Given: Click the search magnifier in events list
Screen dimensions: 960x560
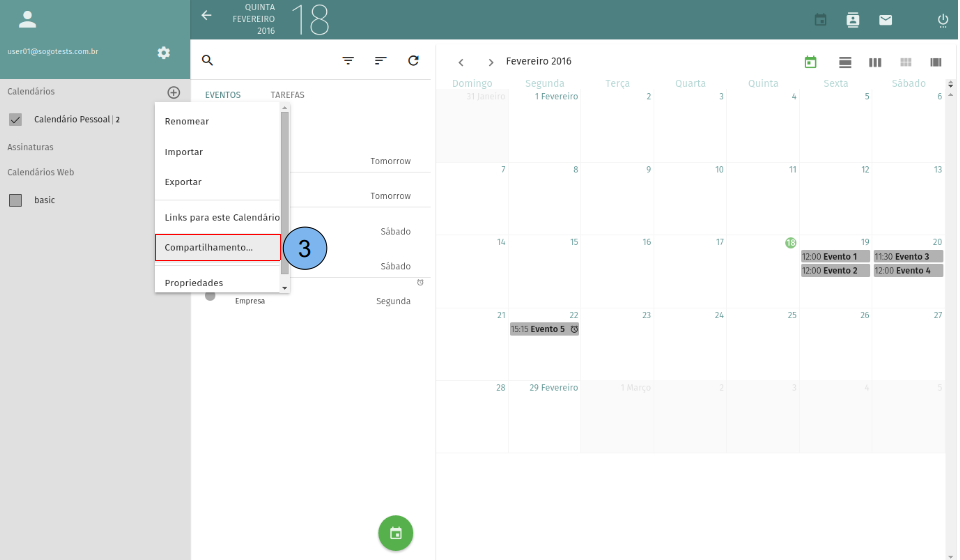Looking at the screenshot, I should click(x=208, y=61).
